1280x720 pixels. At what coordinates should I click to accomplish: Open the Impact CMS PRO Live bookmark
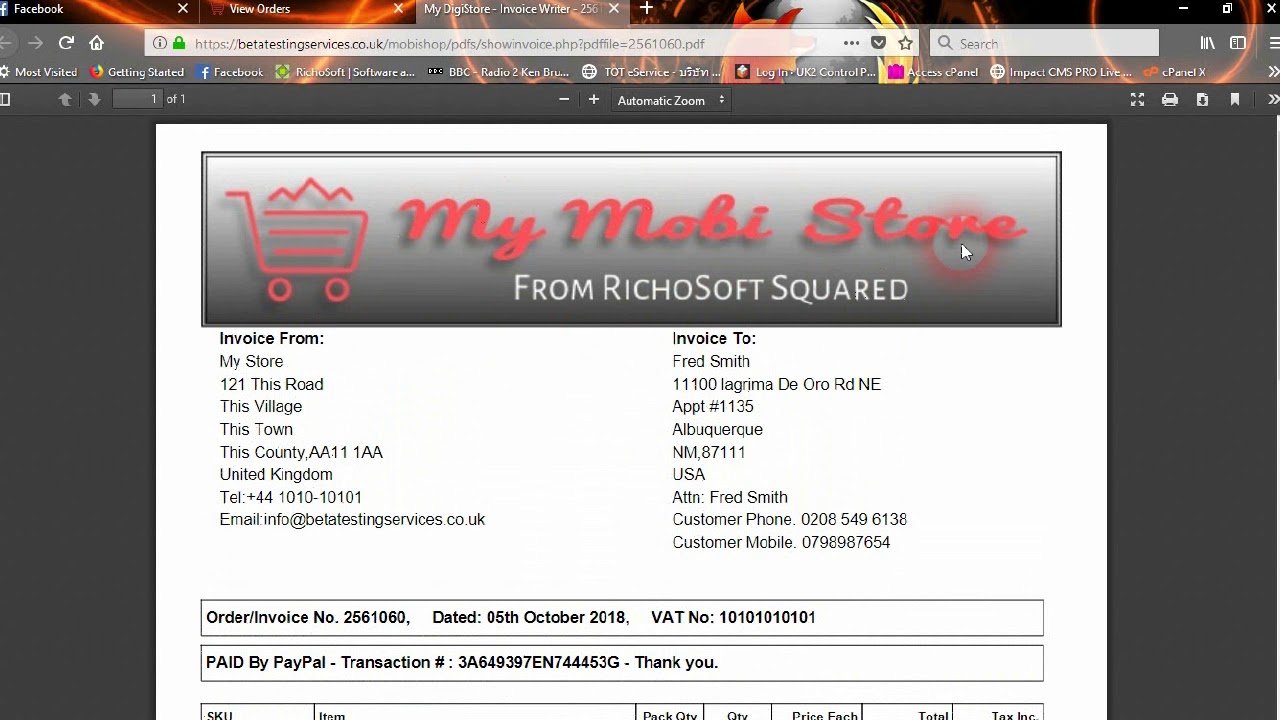(x=1061, y=72)
